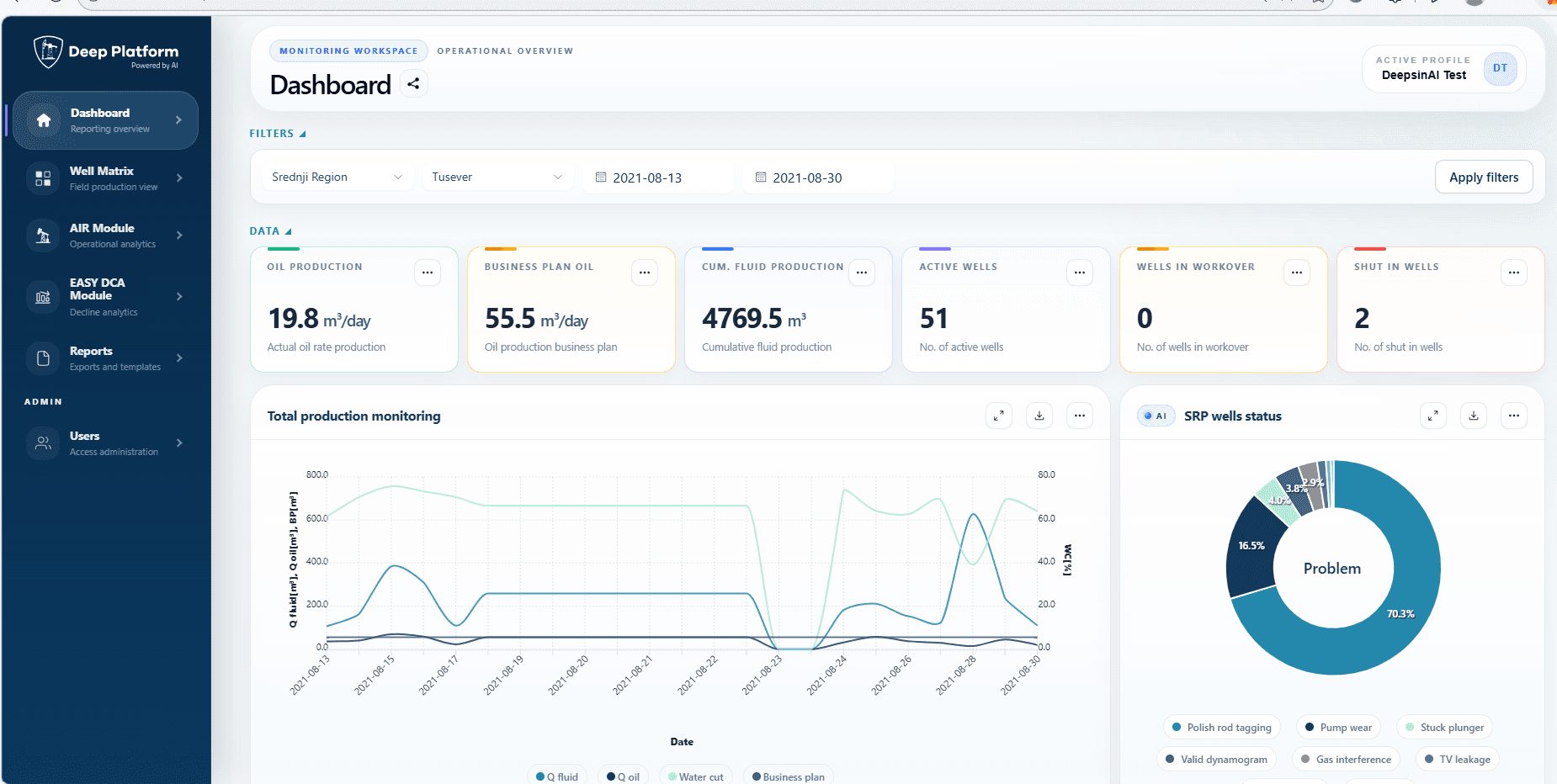Expand the Total production monitoring chart
1557x784 pixels.
point(998,416)
